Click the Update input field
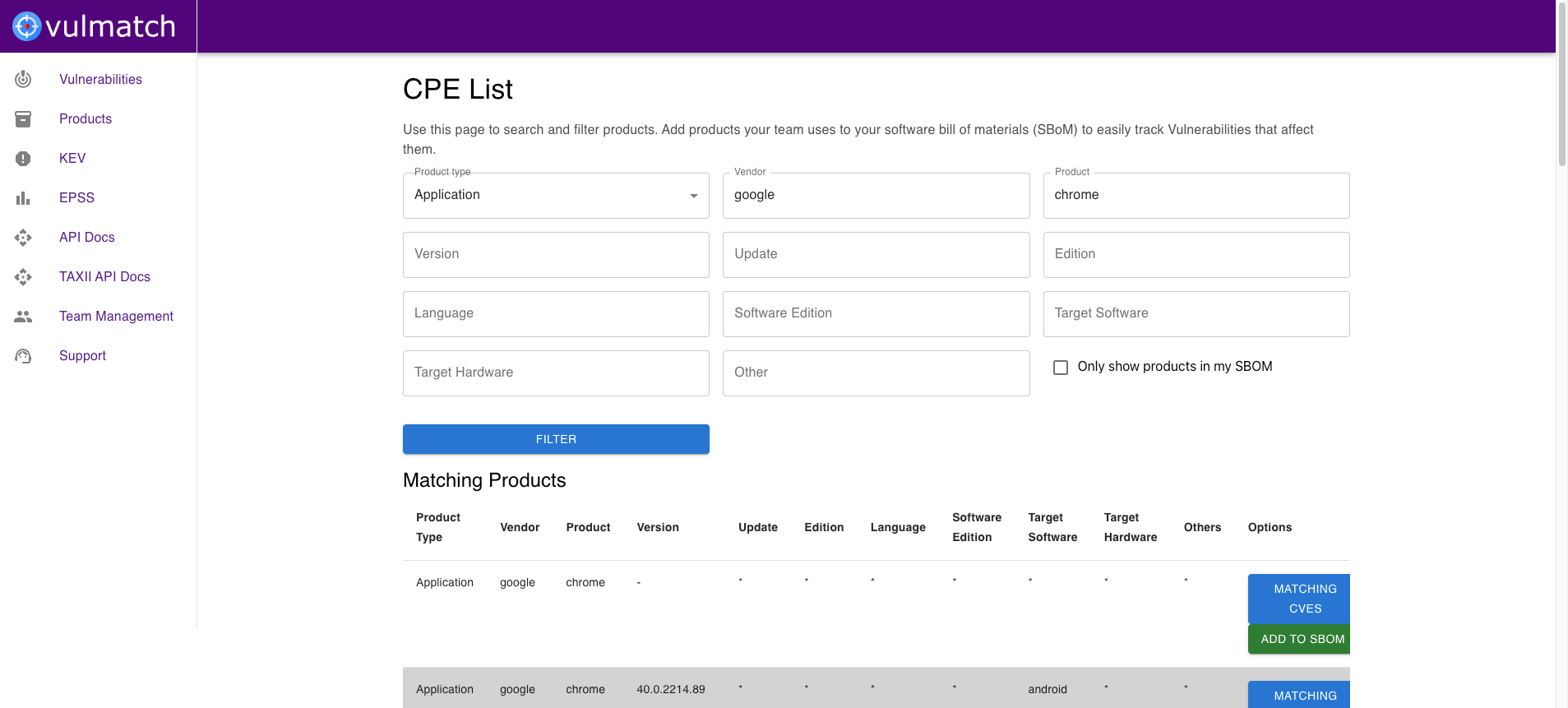The height and width of the screenshot is (708, 1568). point(876,255)
